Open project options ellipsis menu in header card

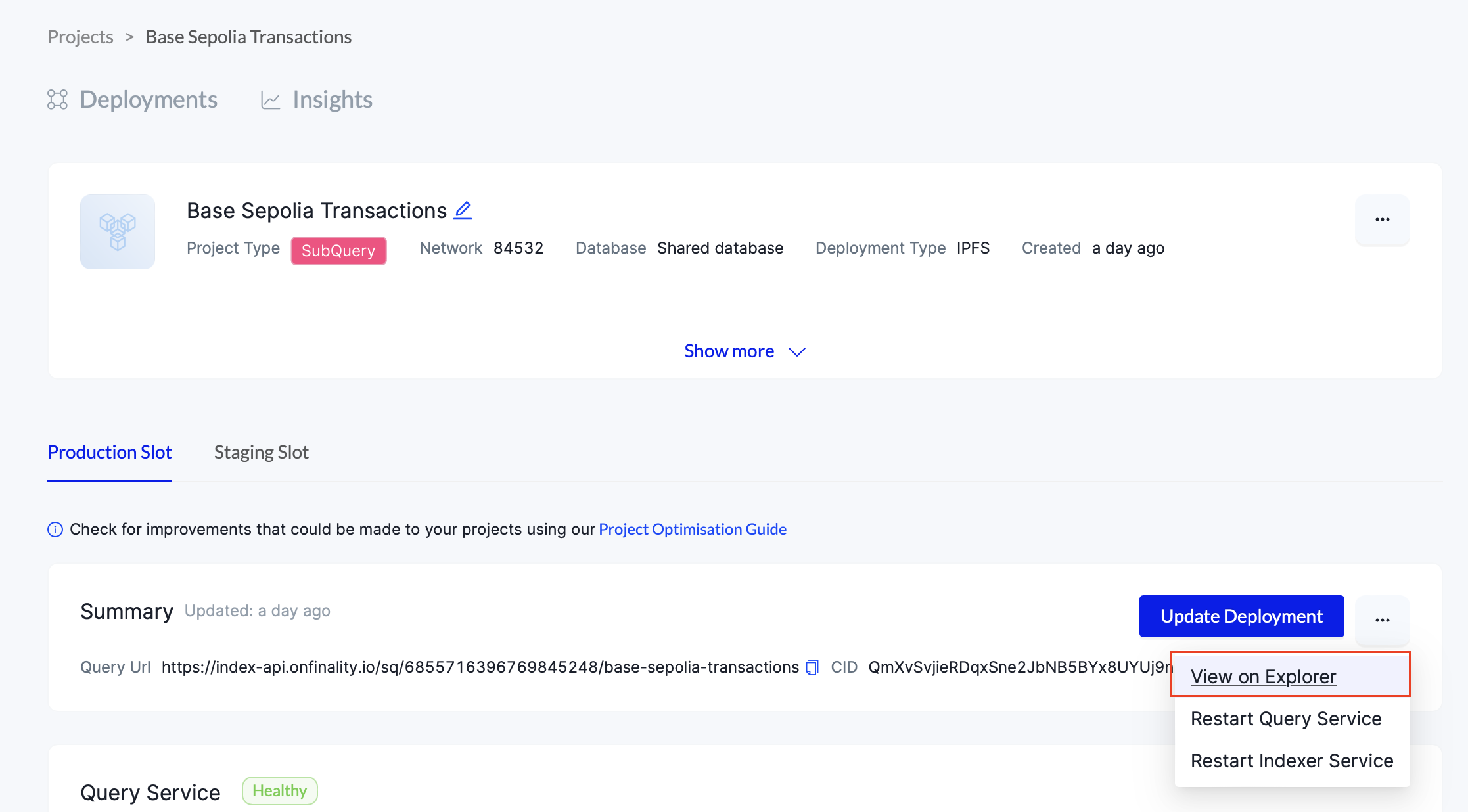tap(1382, 219)
